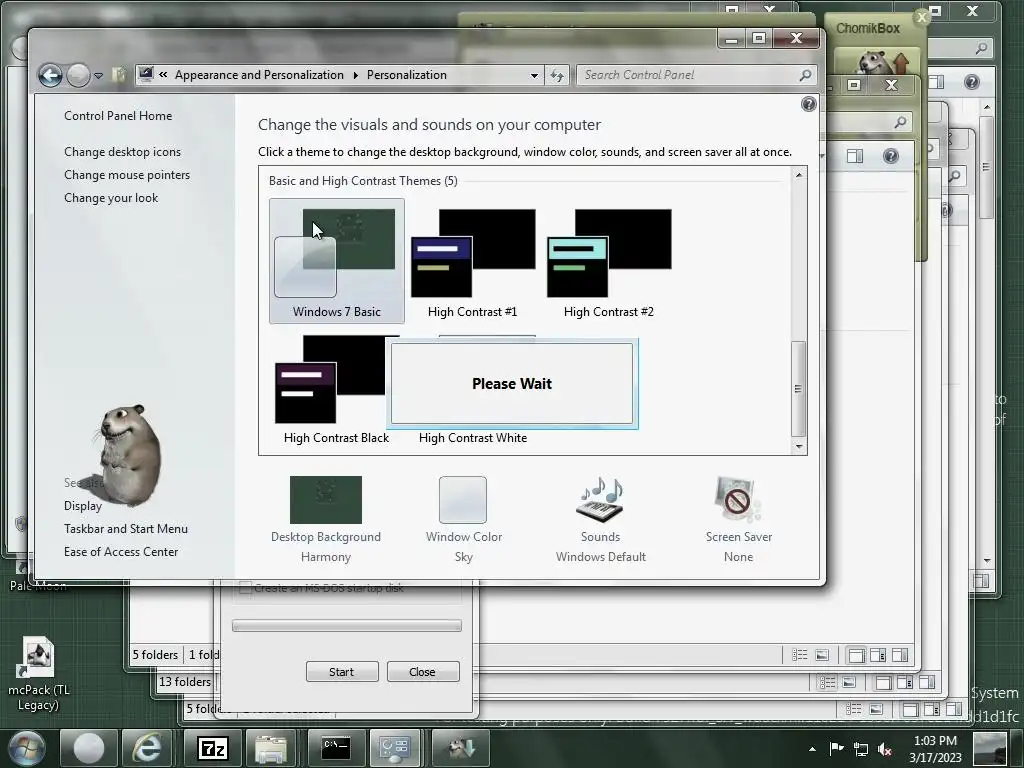This screenshot has width=1024, height=768.
Task: Open Change mouse pointers link
Action: (x=127, y=174)
